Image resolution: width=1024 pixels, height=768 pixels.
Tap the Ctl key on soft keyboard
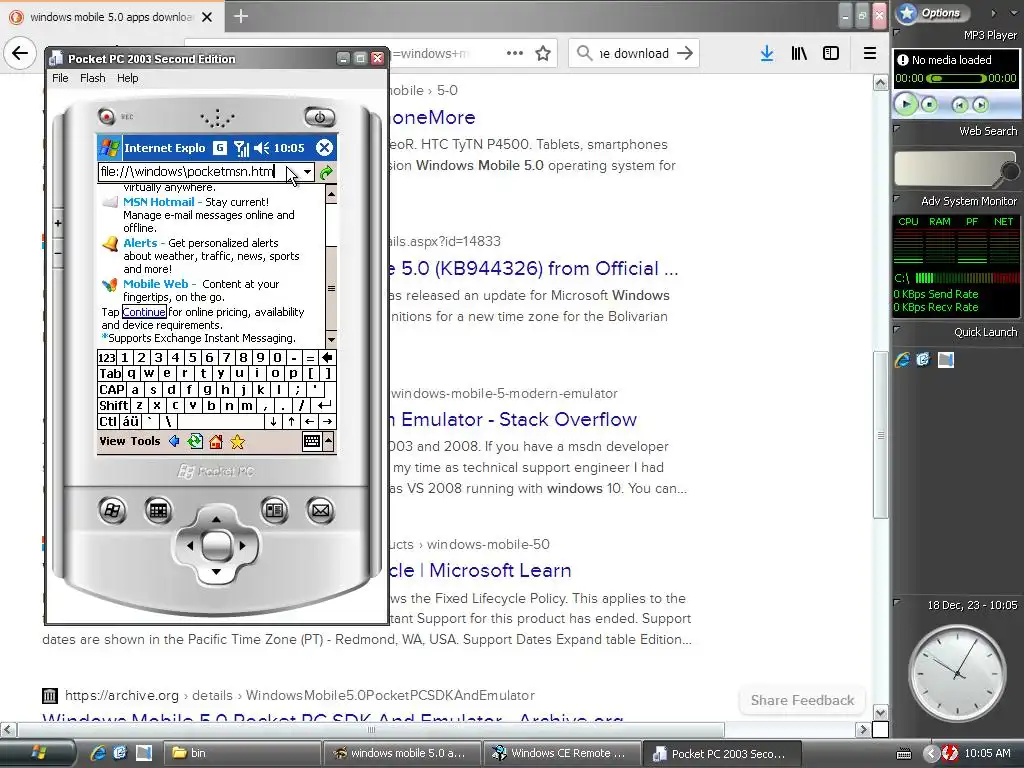coord(108,421)
